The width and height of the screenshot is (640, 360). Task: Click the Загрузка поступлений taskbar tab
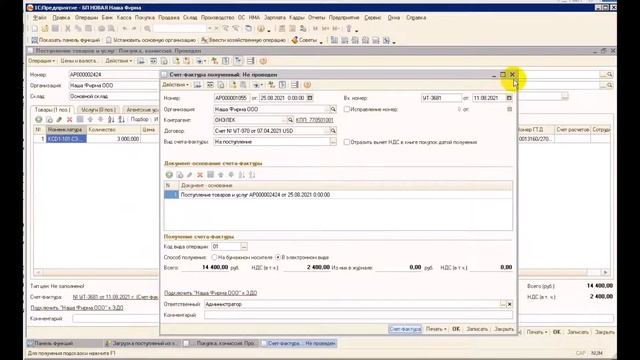point(140,344)
